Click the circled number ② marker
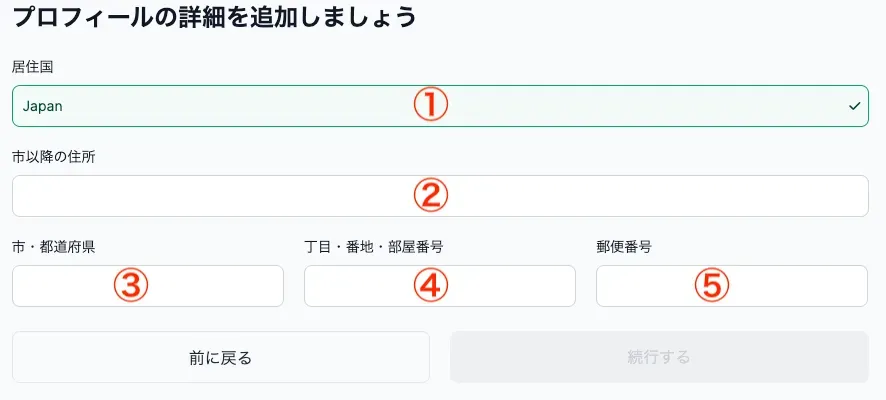Viewport: 886px width, 400px height. (x=431, y=196)
